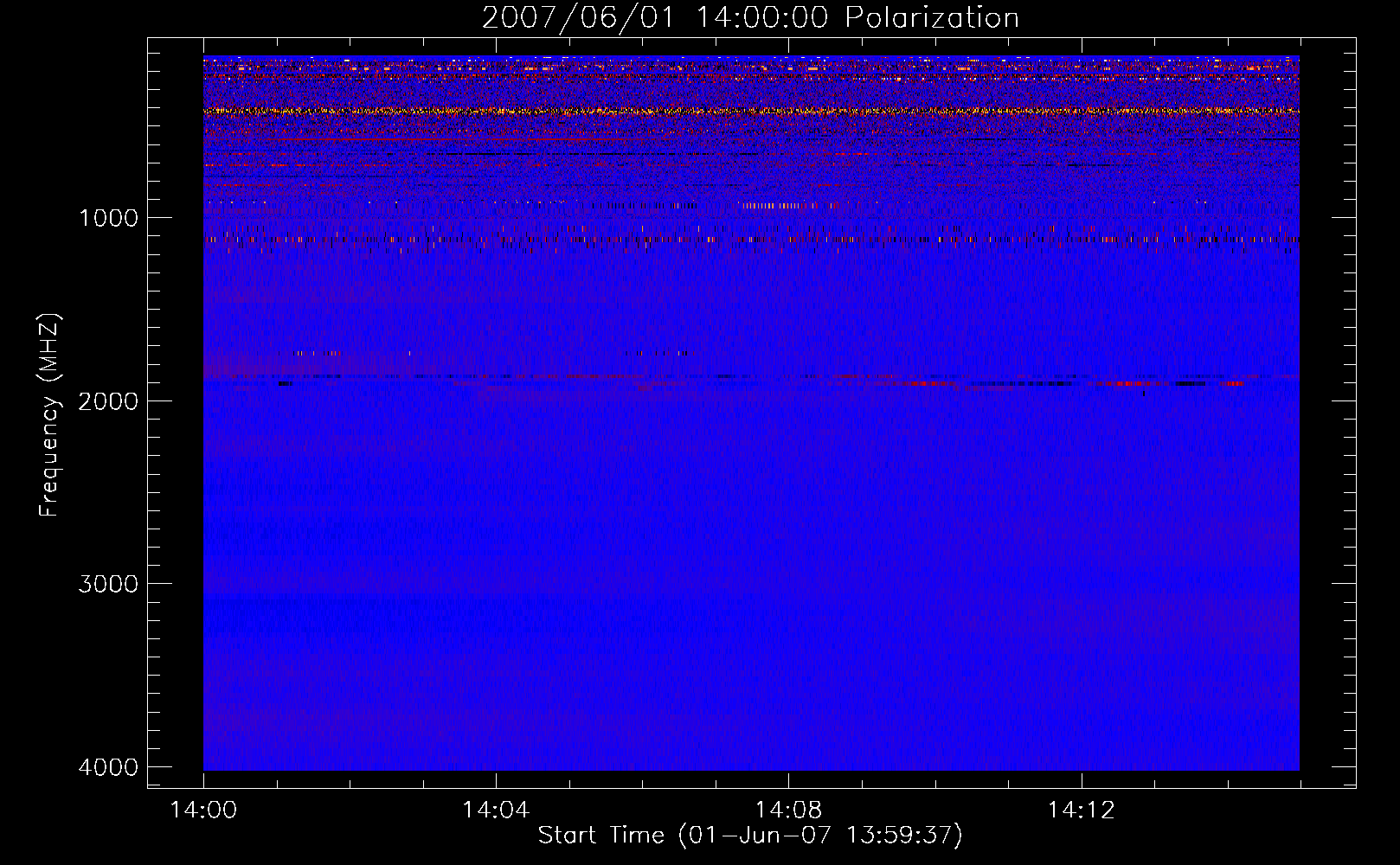1400x865 pixels.
Task: Click the 14:08 time tick label
Action: pos(788,811)
